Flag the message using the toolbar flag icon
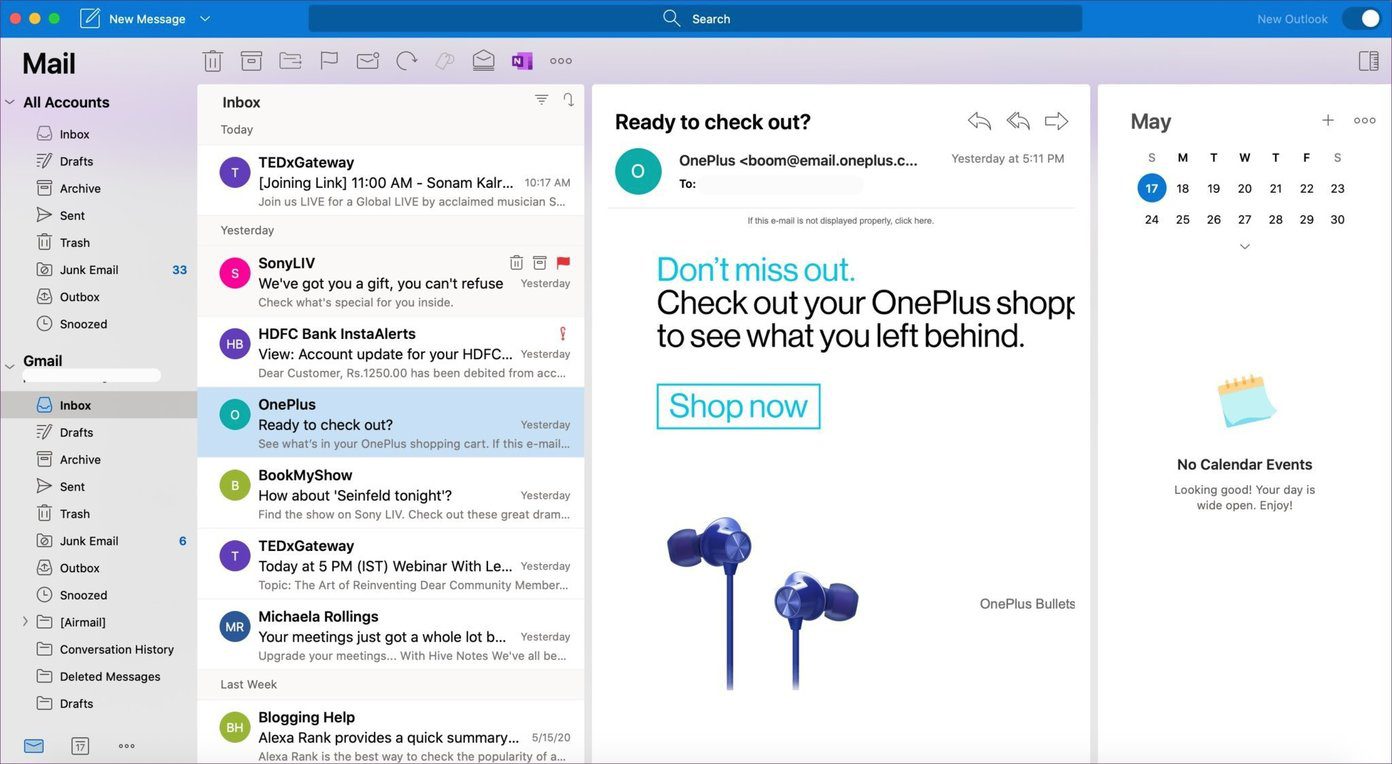 329,61
